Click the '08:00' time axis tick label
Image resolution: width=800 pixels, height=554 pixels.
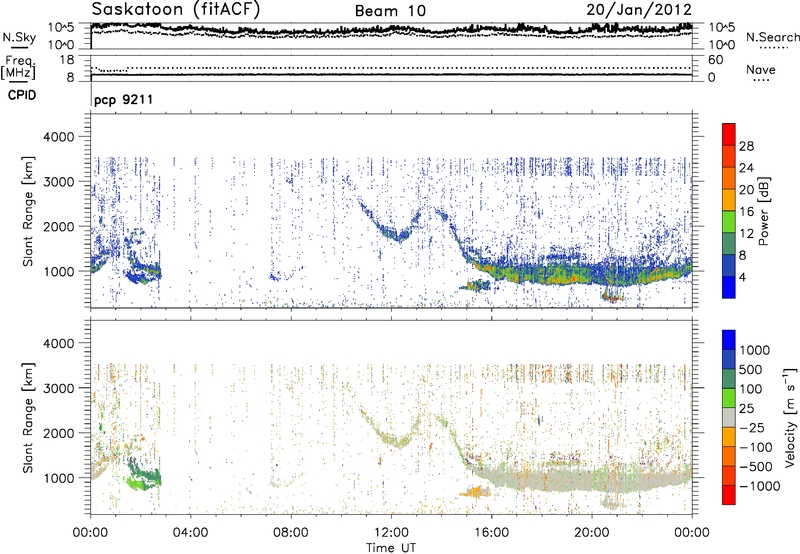coord(291,533)
